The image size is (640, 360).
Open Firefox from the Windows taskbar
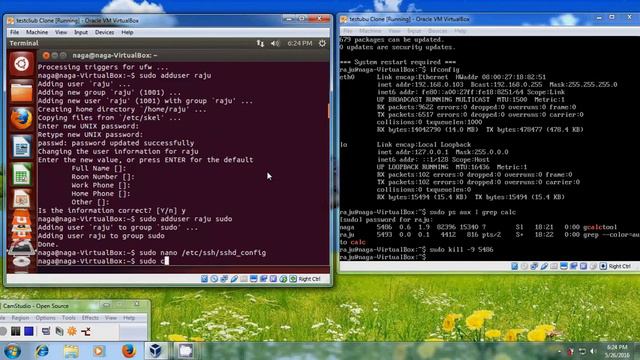[x=128, y=351]
